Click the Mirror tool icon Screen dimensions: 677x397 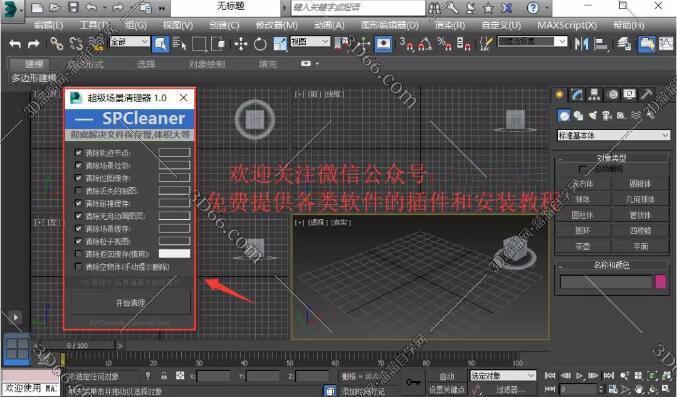pos(581,44)
